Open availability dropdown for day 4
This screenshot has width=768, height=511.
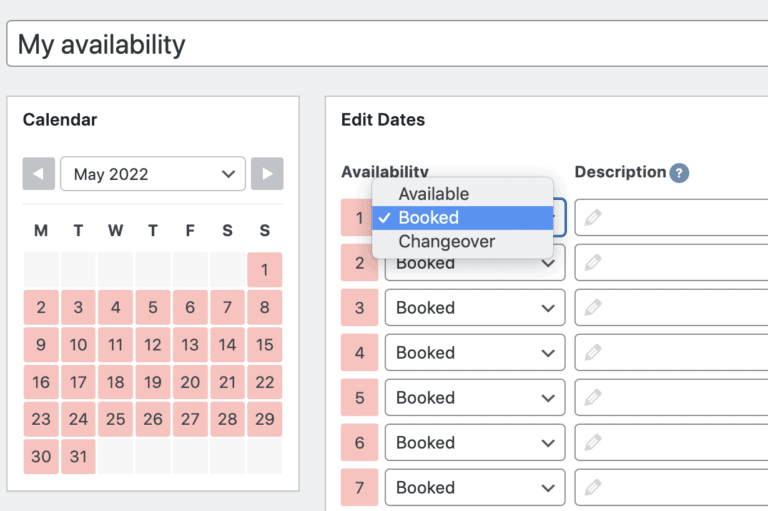[475, 353]
